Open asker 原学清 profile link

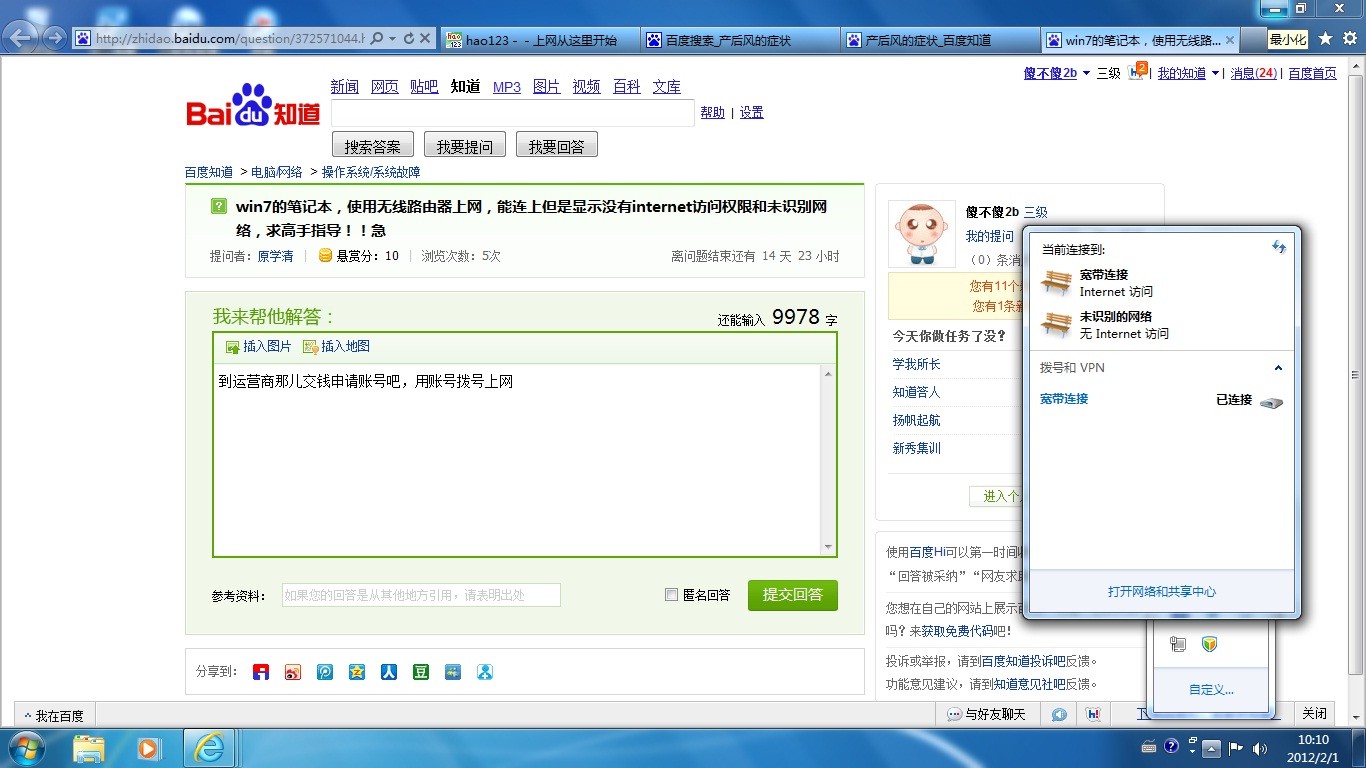[275, 256]
